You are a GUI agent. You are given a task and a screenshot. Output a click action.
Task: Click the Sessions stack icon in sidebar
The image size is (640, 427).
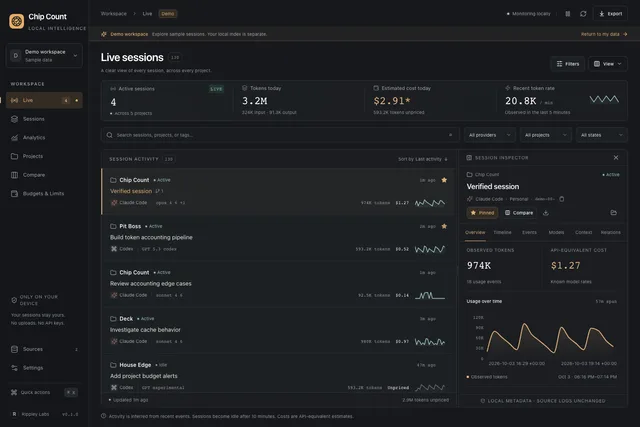click(14, 119)
